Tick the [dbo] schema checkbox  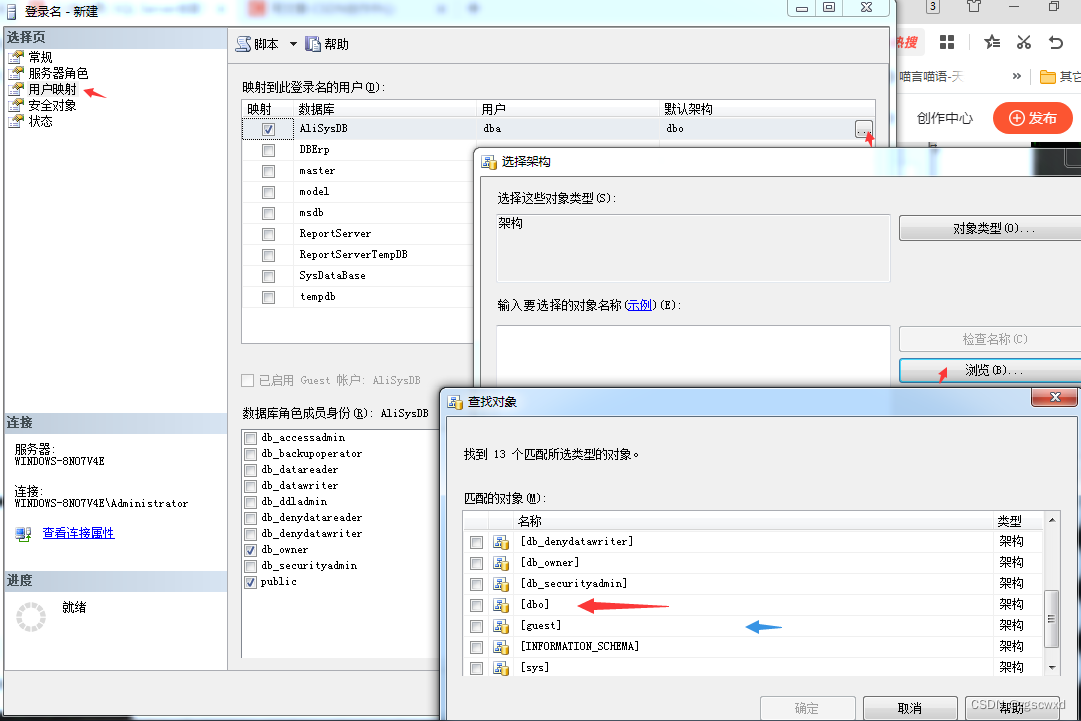(476, 605)
